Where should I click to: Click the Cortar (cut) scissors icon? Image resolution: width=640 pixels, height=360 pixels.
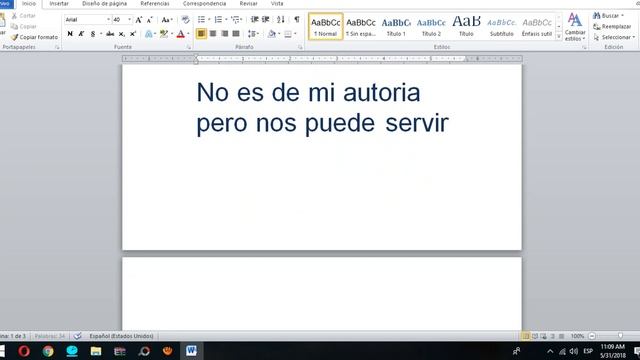14,16
